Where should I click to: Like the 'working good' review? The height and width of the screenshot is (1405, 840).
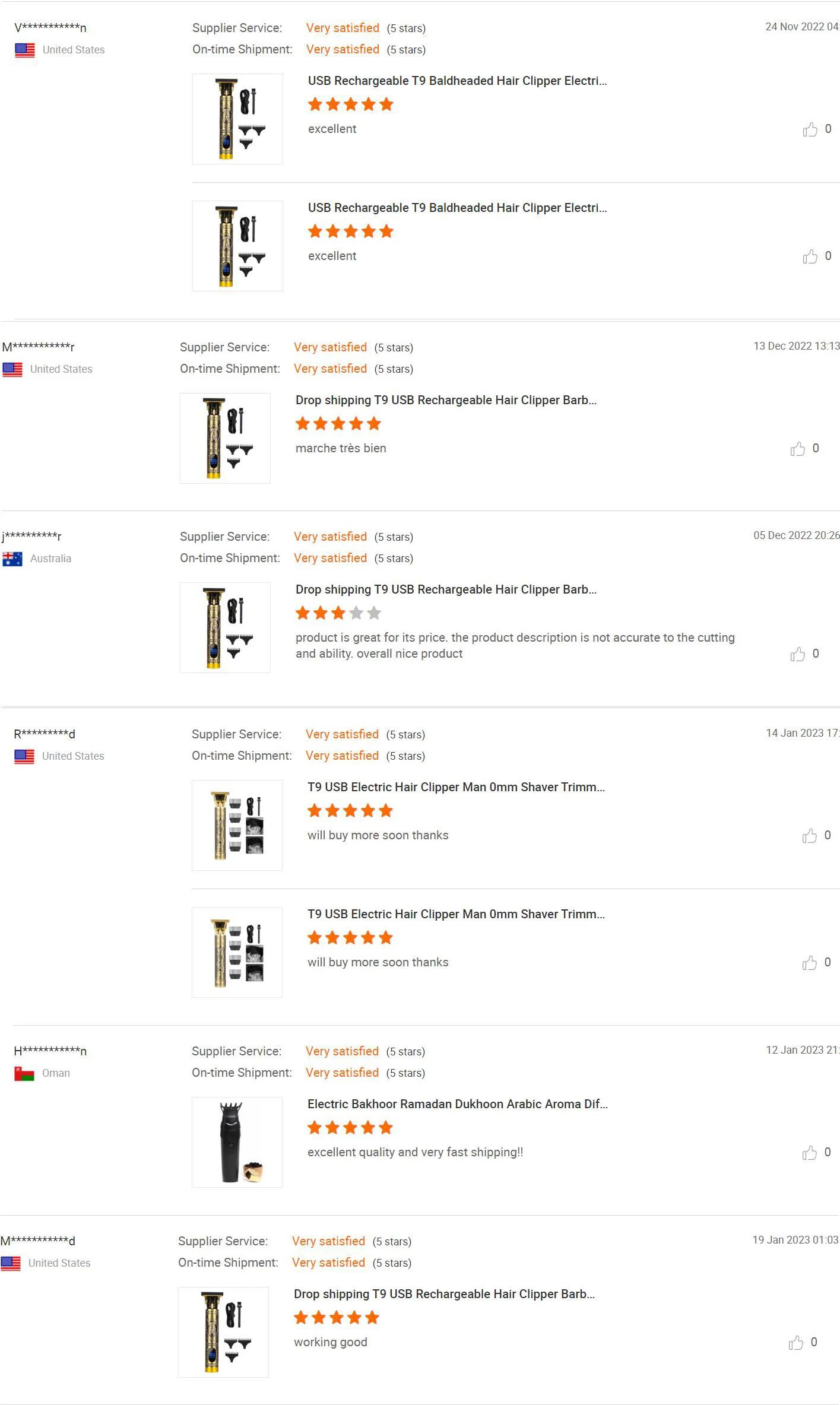pyautogui.click(x=795, y=1343)
